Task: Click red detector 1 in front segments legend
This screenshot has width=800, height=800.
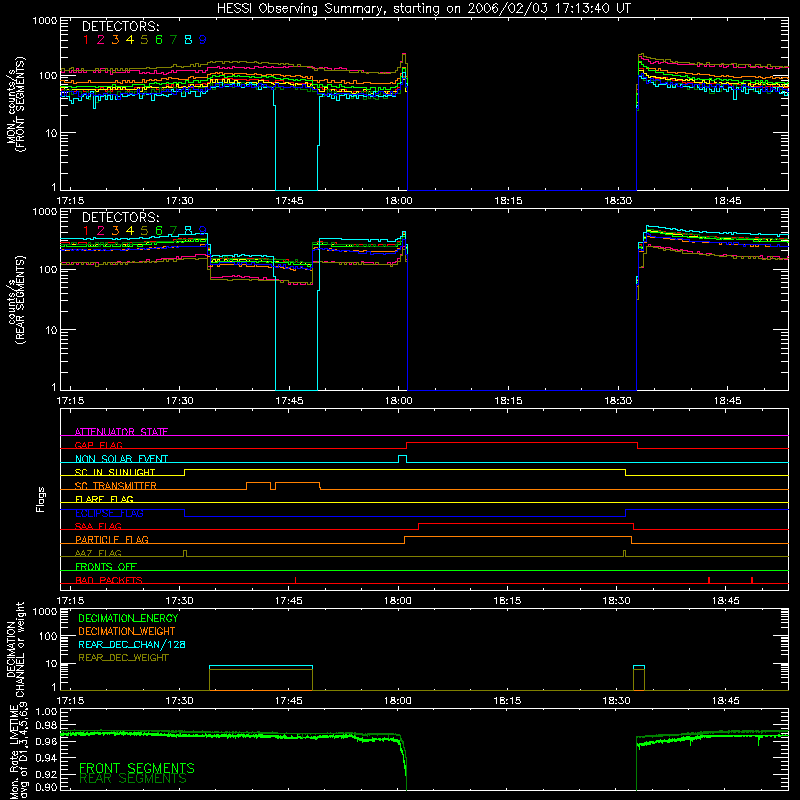Action: (86, 40)
